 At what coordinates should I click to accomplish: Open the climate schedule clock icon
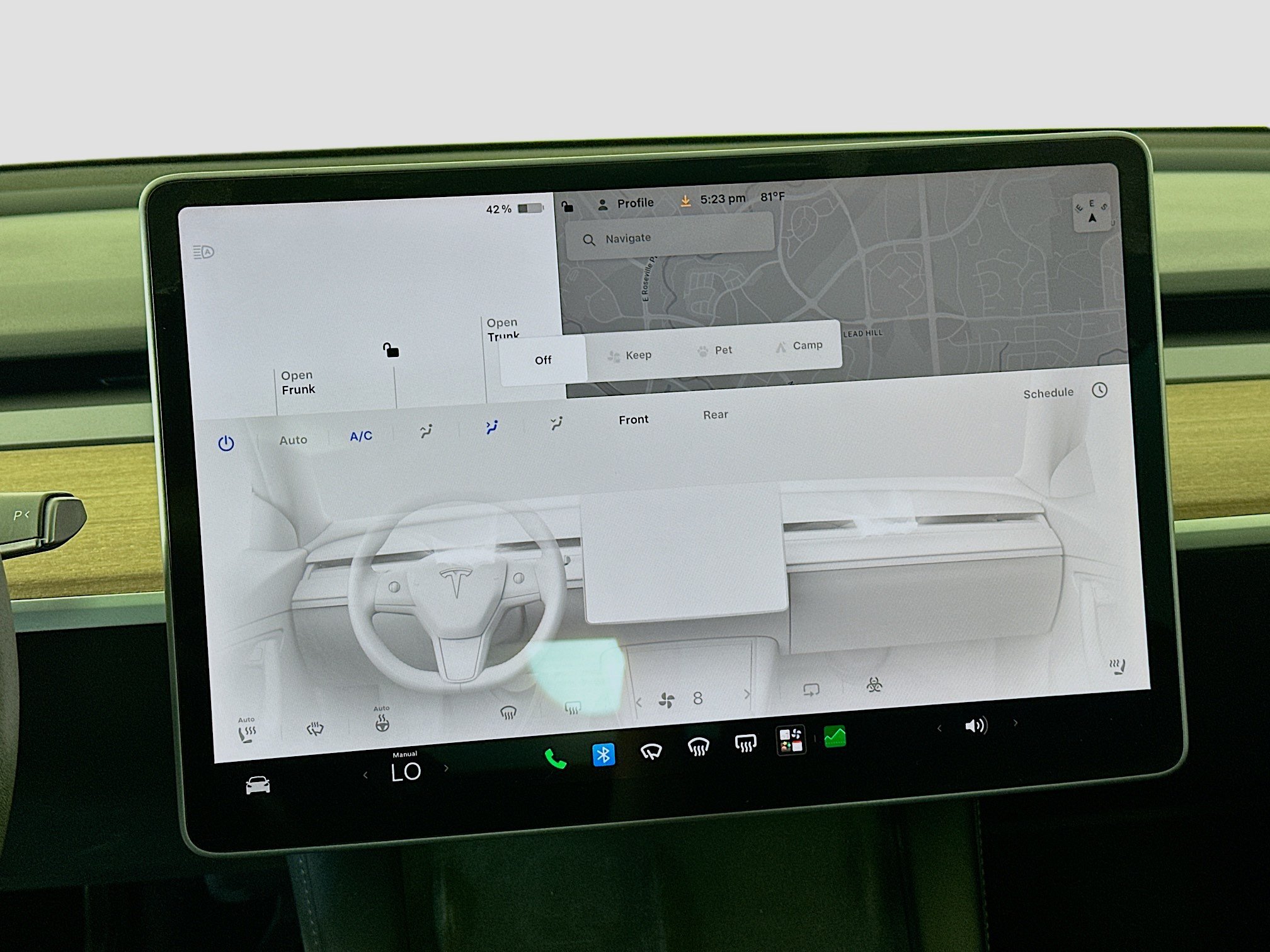tap(1099, 390)
